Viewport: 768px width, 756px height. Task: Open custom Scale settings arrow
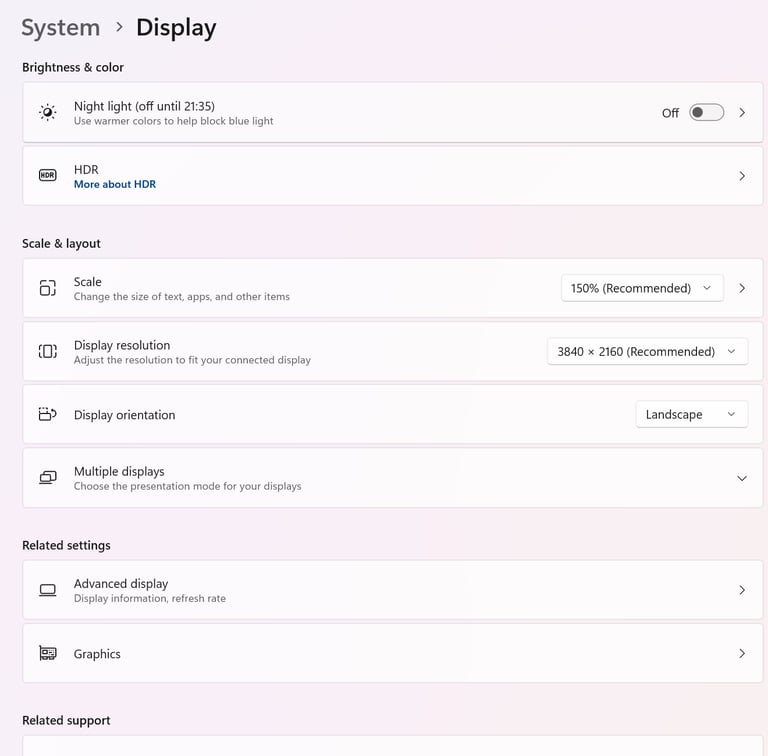point(742,288)
